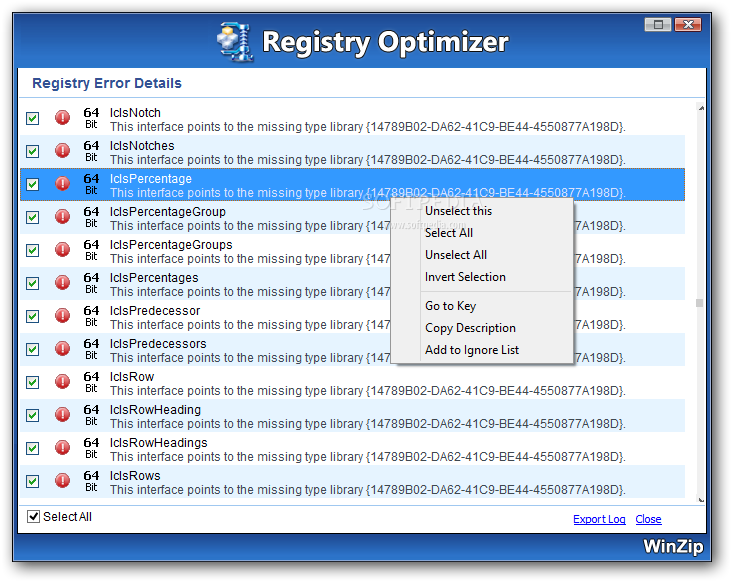Viewport: 732px width, 582px height.
Task: Click the maximize button in title bar
Action: click(658, 25)
